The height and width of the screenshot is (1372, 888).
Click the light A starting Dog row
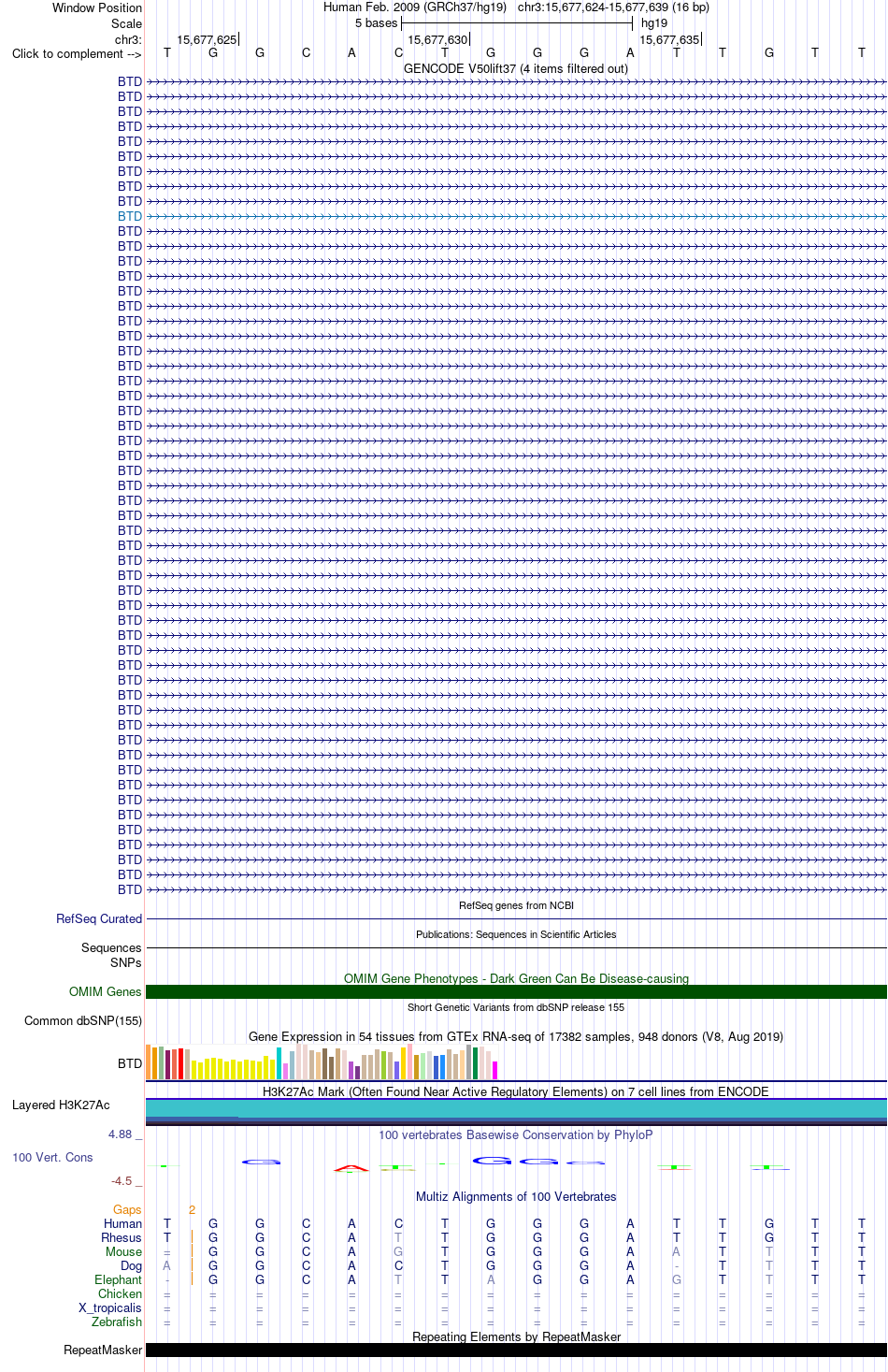coord(167,1265)
